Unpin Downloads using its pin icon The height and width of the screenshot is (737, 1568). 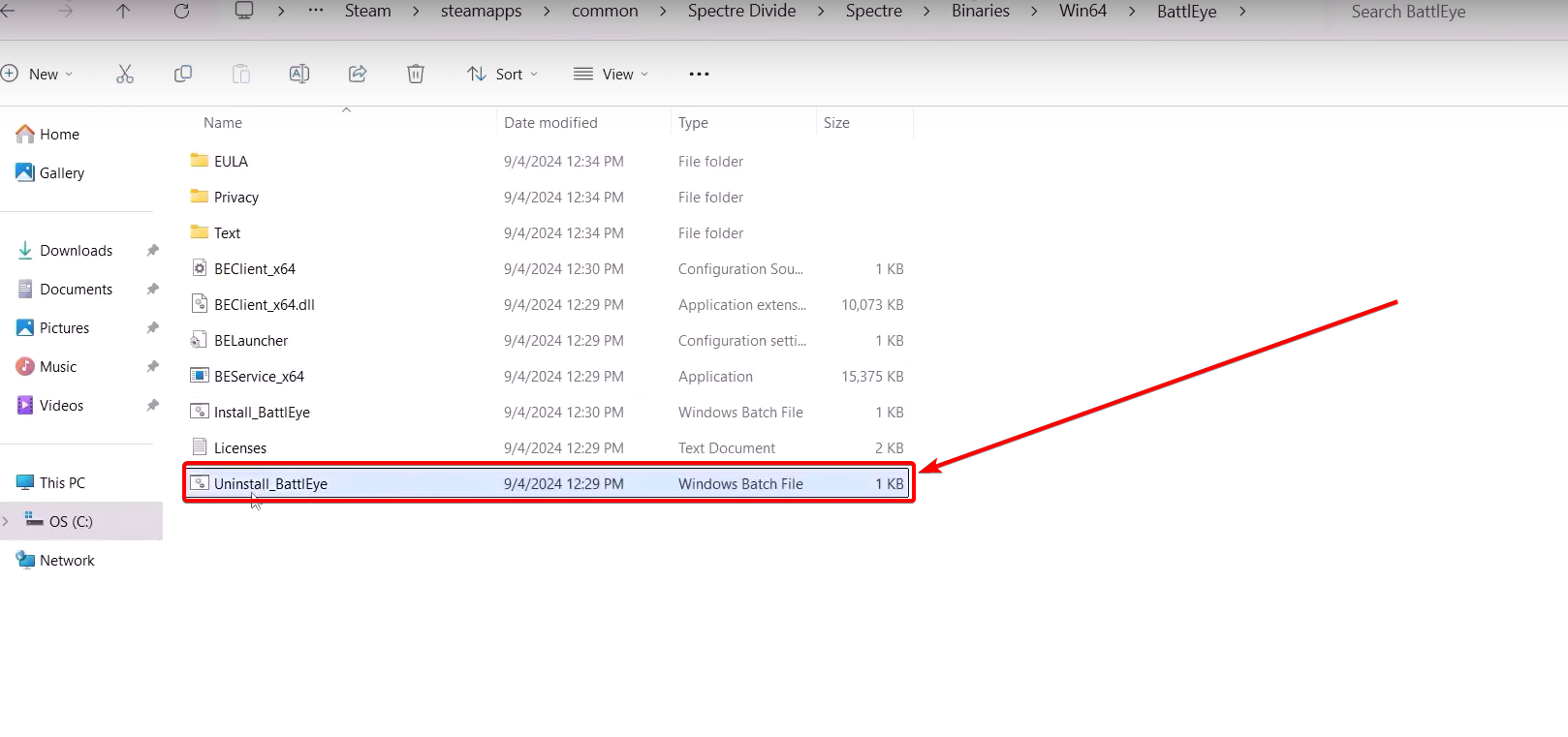152,250
